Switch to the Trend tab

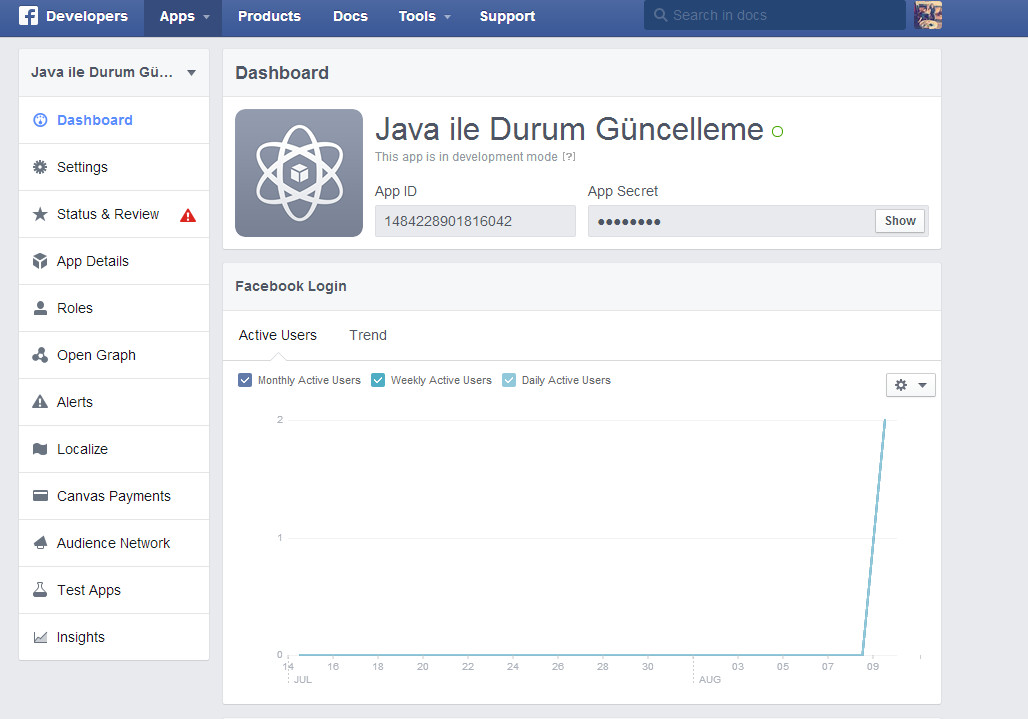368,335
